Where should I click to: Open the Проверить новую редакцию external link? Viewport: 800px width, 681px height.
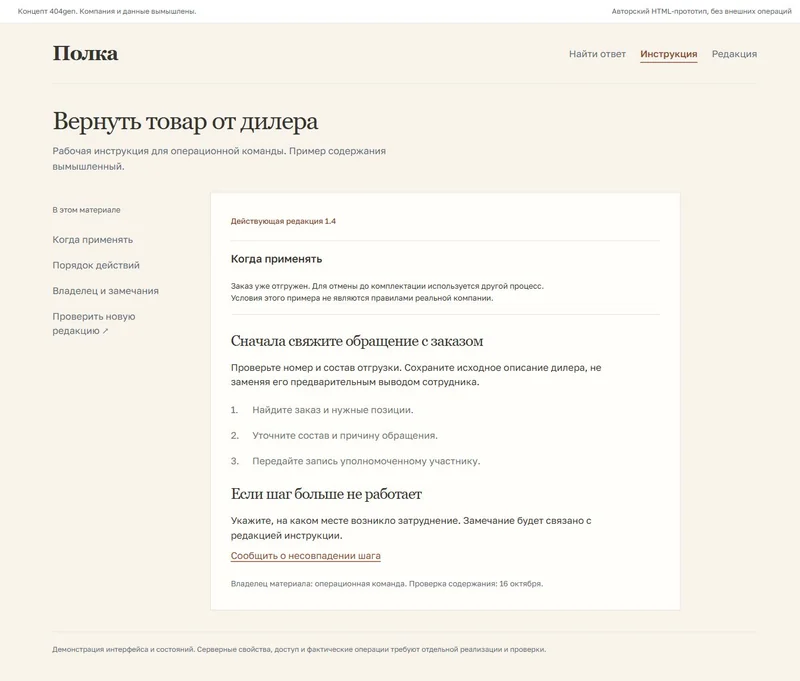[x=93, y=323]
